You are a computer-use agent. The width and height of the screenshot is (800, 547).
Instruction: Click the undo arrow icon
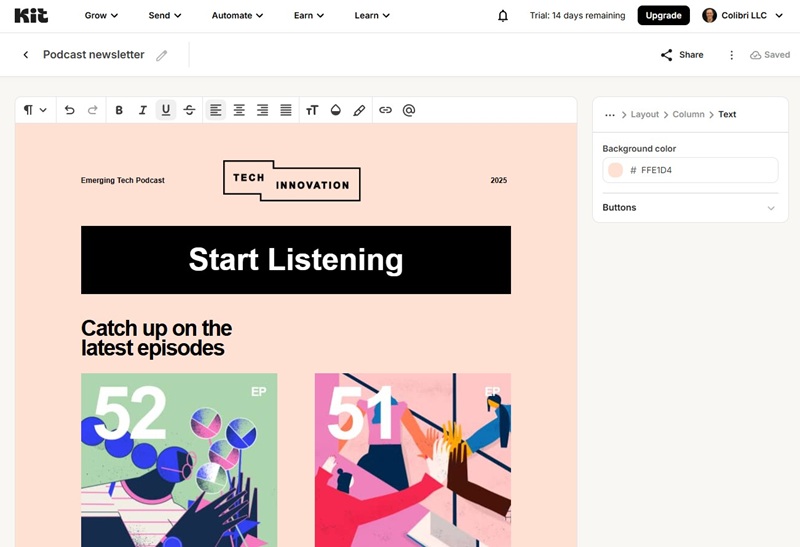pos(69,110)
